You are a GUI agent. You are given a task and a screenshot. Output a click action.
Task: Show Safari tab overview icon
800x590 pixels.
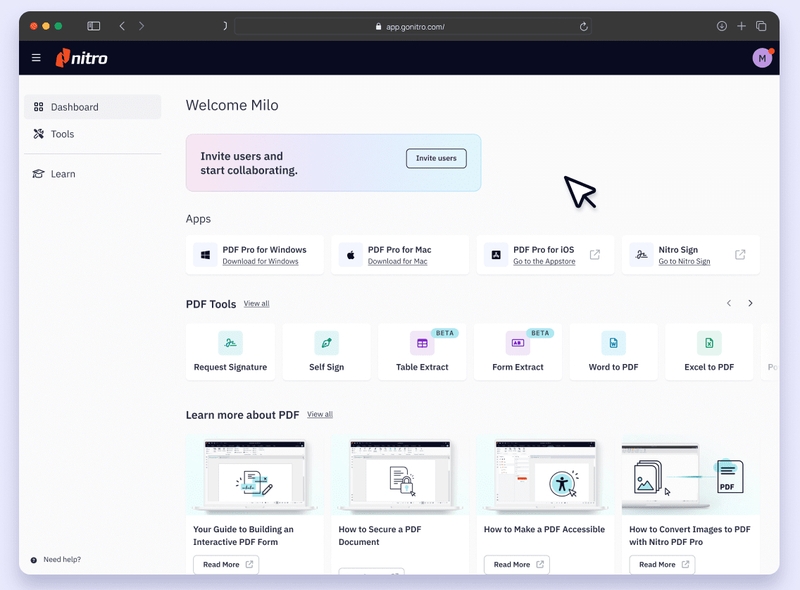pyautogui.click(x=761, y=26)
